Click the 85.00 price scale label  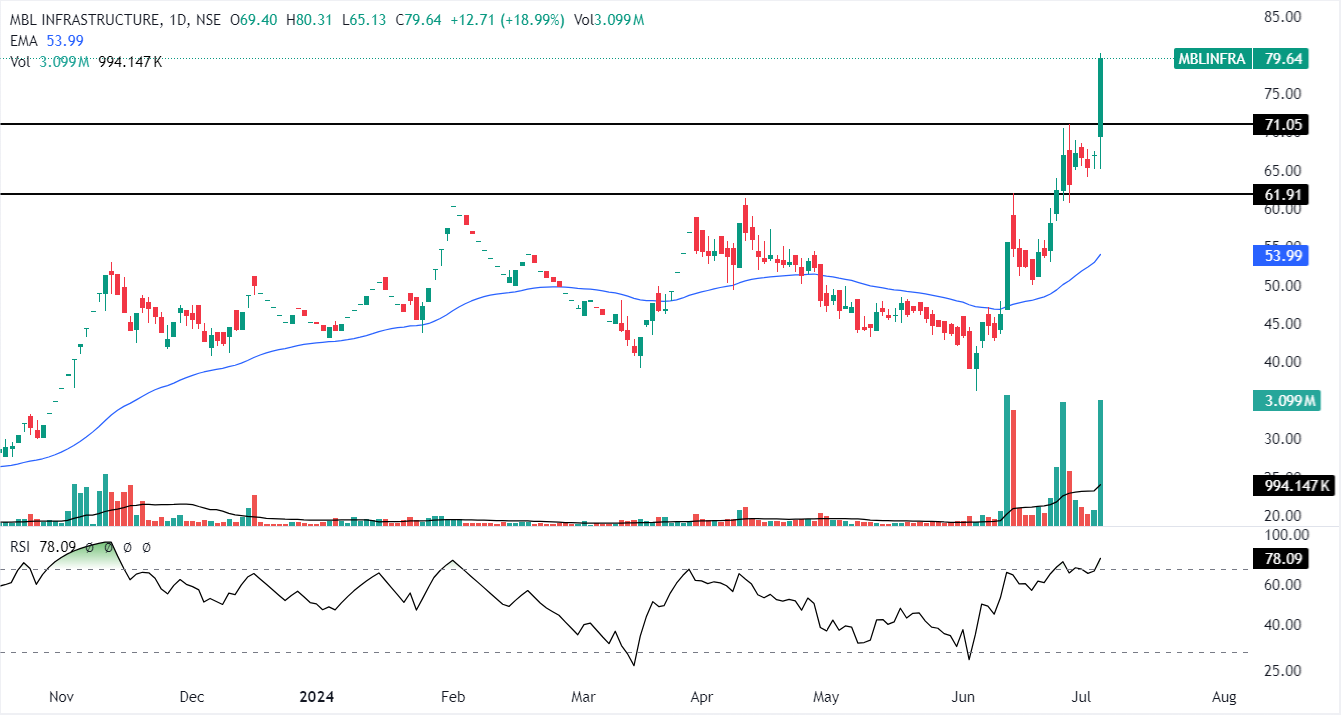1284,17
